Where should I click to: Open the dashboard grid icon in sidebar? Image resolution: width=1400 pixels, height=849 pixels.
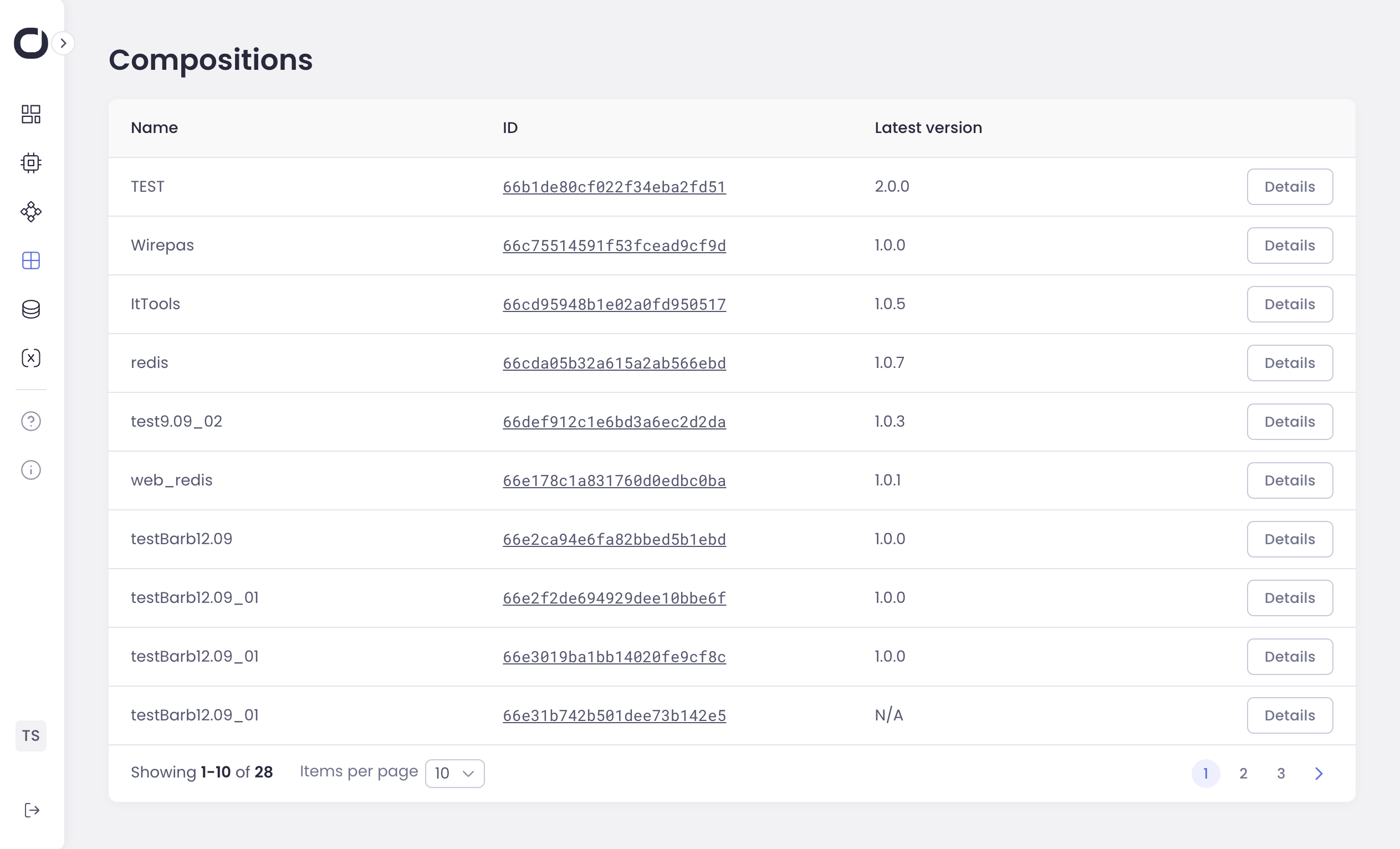[30, 114]
